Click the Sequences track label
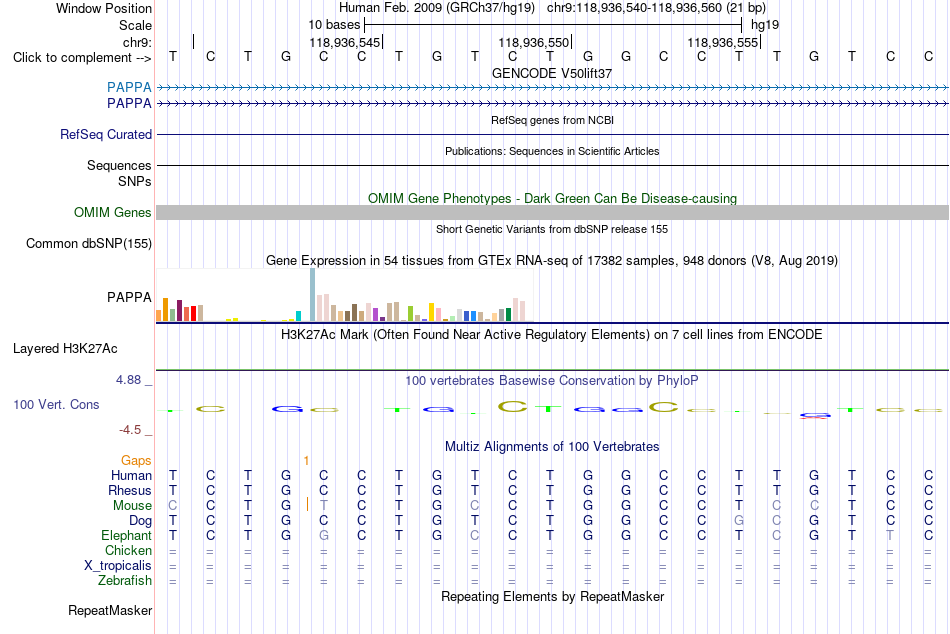The width and height of the screenshot is (950, 634). (x=119, y=165)
